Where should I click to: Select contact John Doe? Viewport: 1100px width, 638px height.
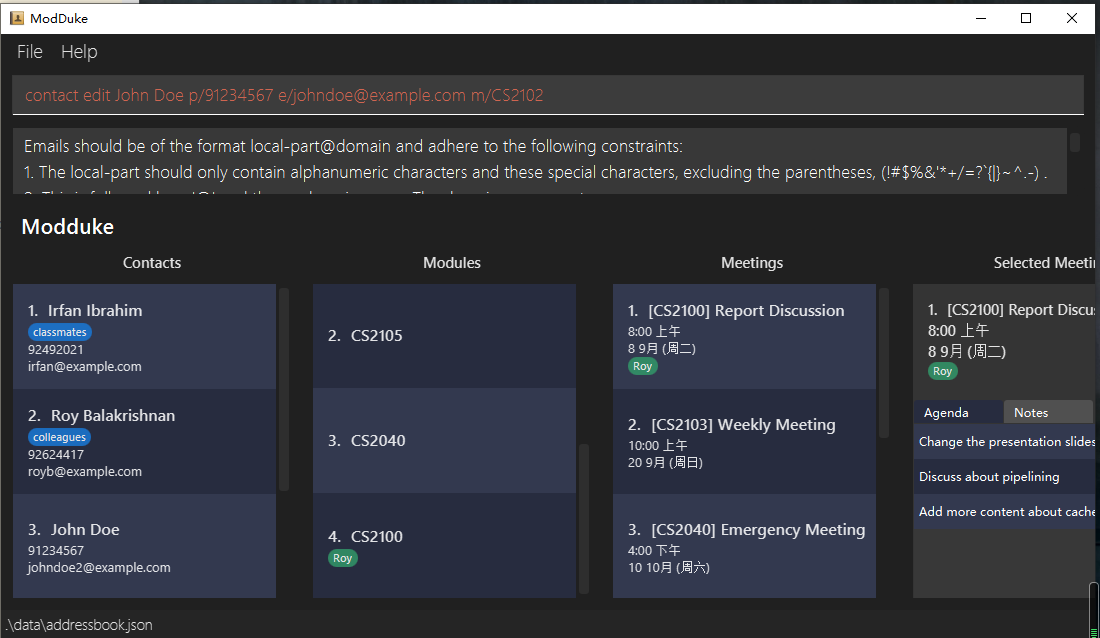[145, 546]
